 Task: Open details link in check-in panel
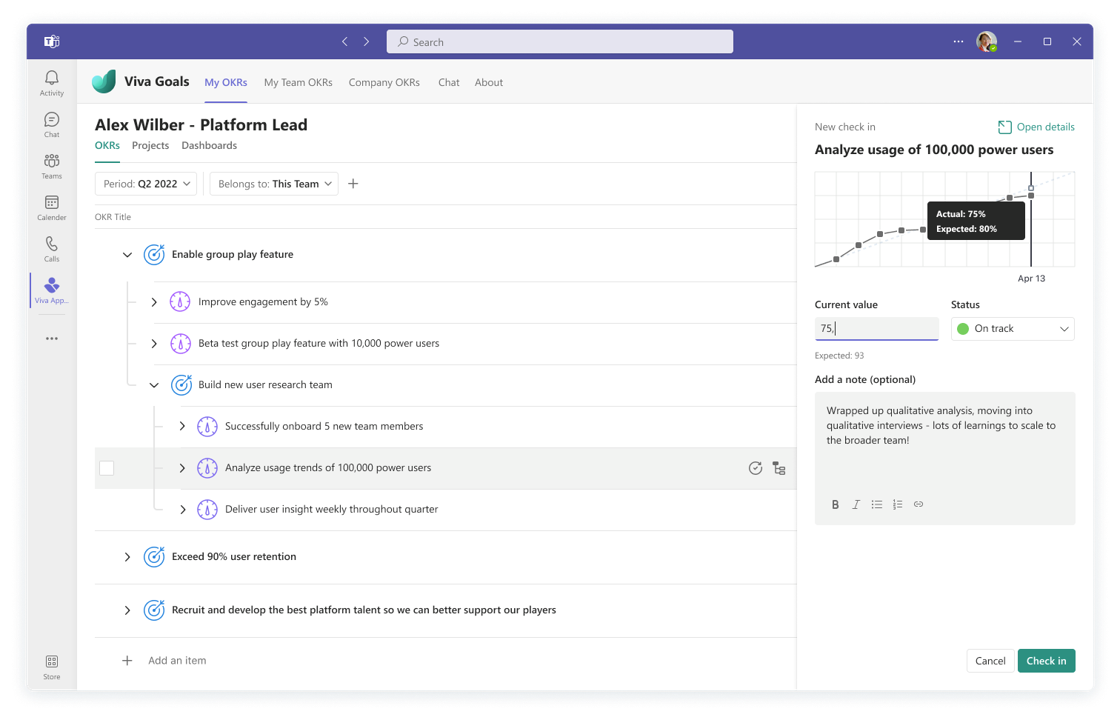pyautogui.click(x=1036, y=127)
